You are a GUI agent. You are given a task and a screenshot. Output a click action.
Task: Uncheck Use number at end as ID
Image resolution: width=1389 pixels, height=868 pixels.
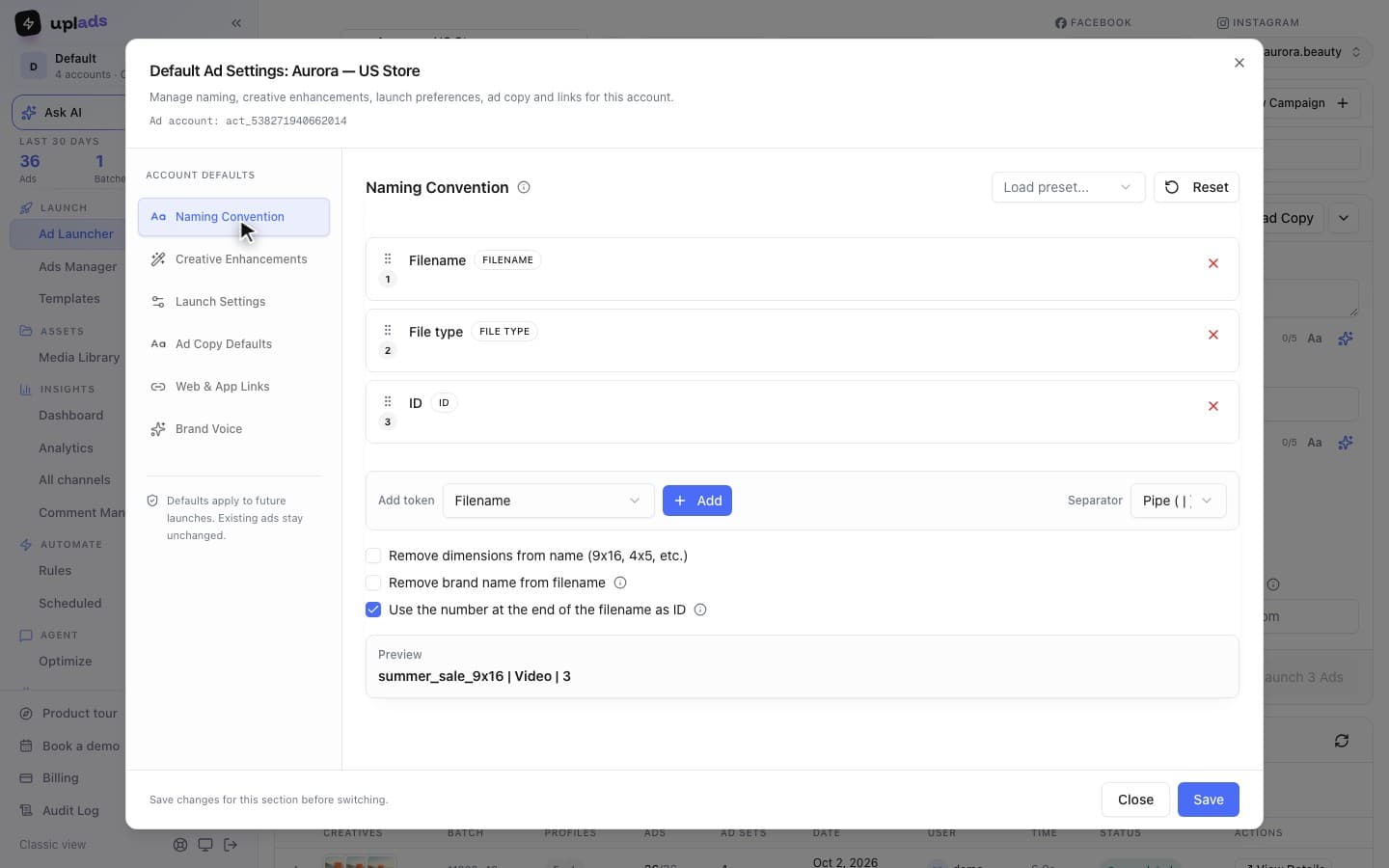point(373,610)
